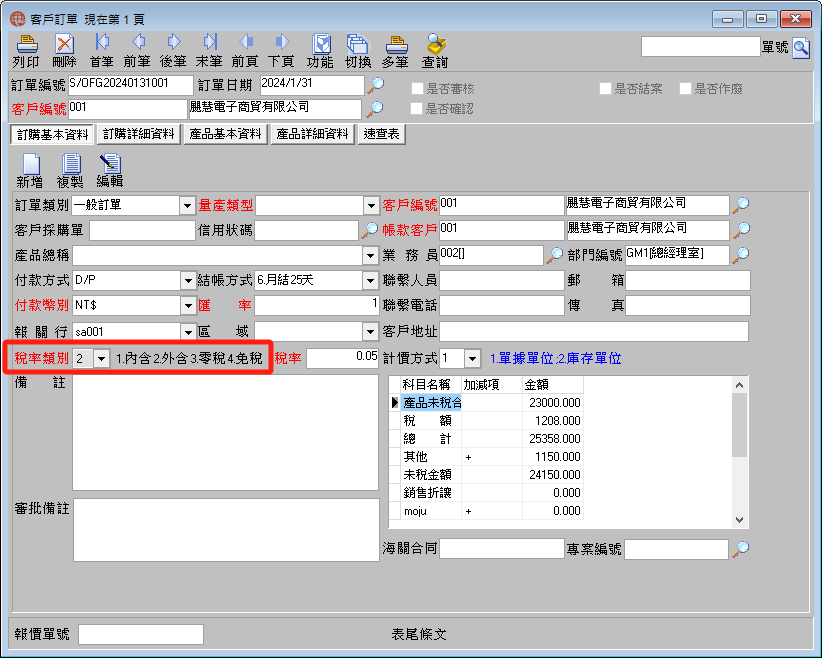Expand the 計價方式 dropdown
Screen dimensions: 822x658
[473, 359]
